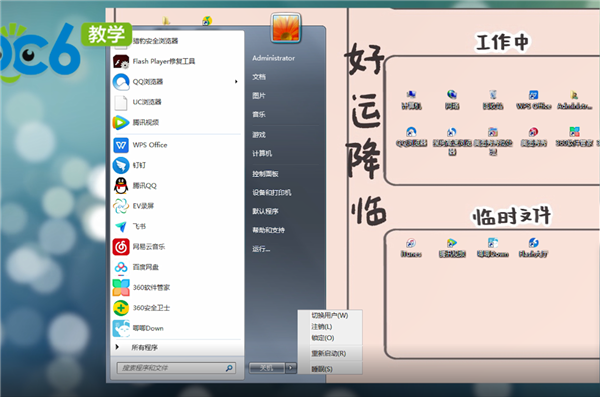Select 重新启动(R) from power menu

[329, 353]
